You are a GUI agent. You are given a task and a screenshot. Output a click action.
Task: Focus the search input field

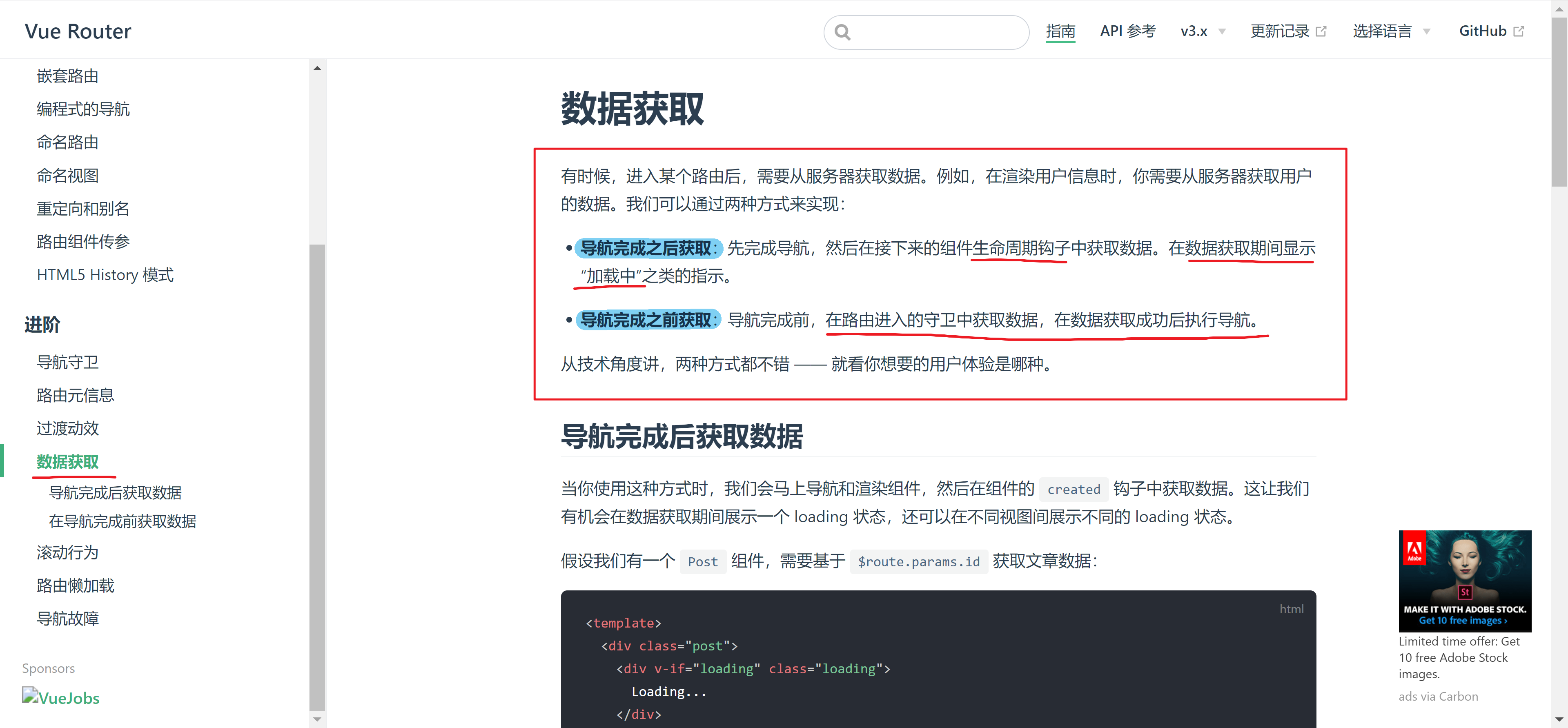point(938,32)
